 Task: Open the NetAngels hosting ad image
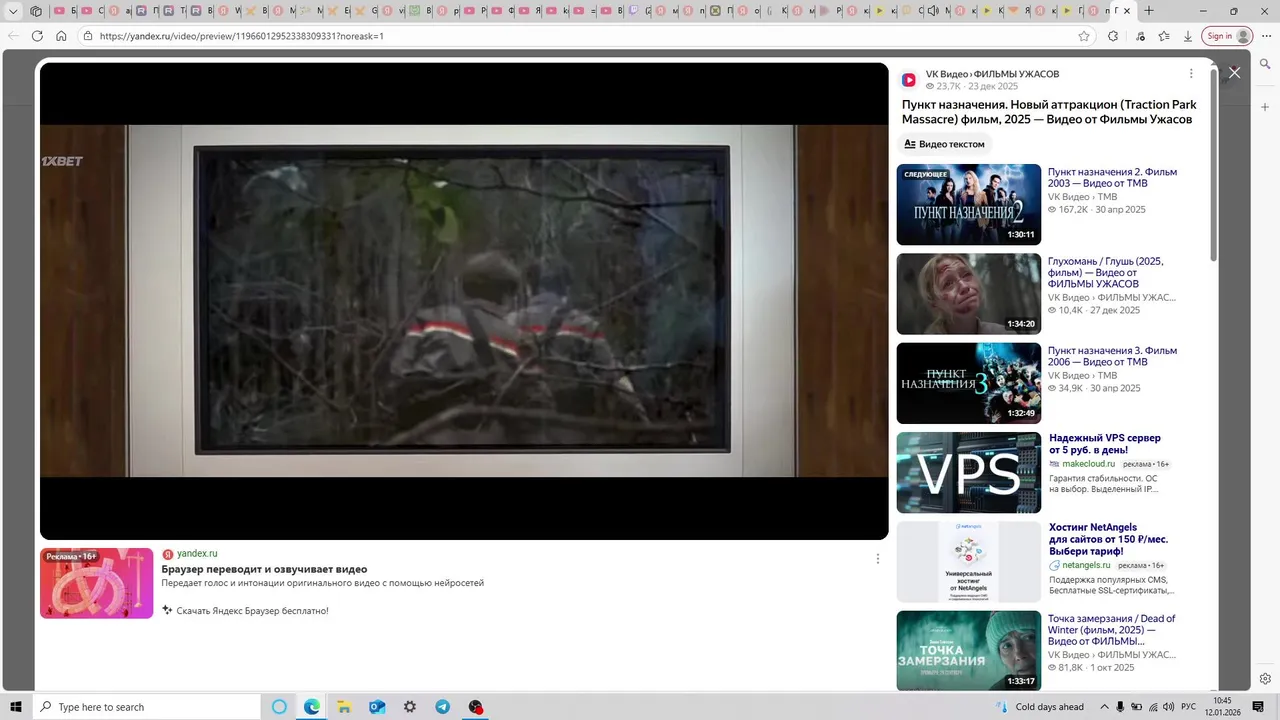tap(969, 562)
